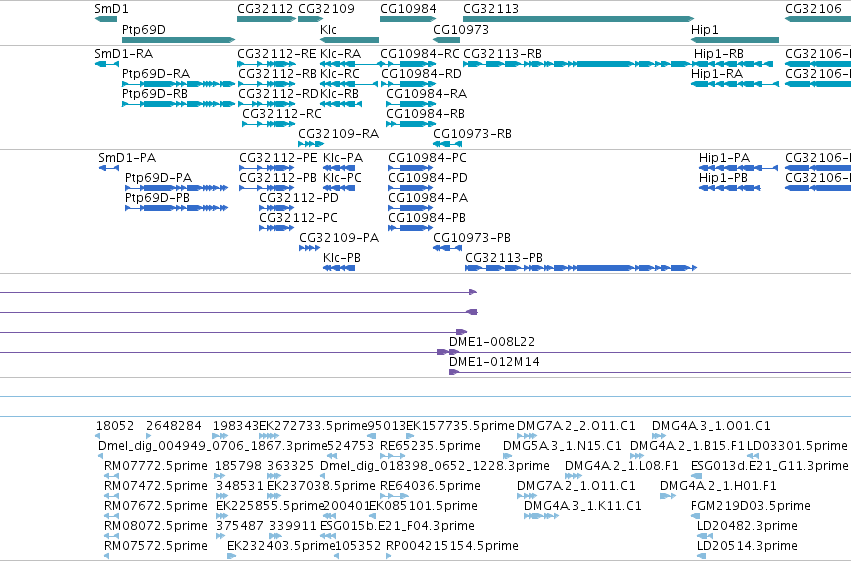This screenshot has height=561, width=851.
Task: Click the CG10984-RA transcript label
Action: pos(427,93)
